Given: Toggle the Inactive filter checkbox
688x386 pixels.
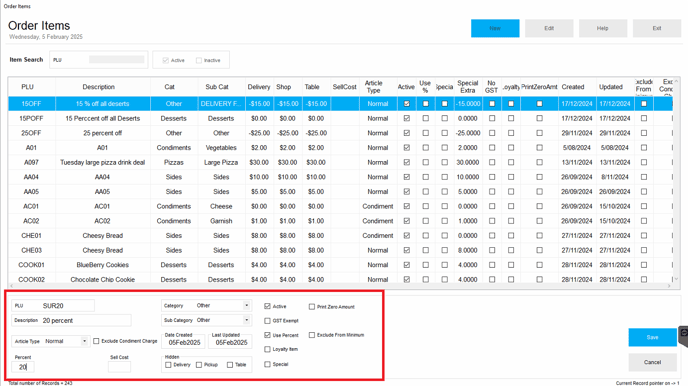Looking at the screenshot, I should tap(199, 61).
